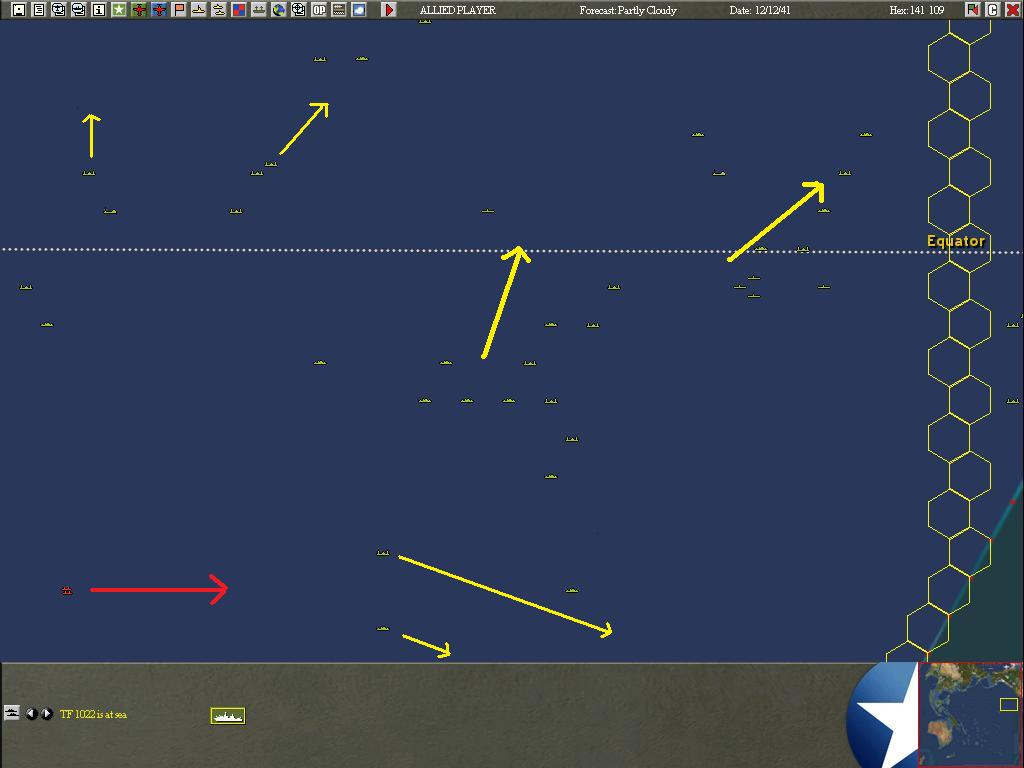
Task: Select the red enemy task force marker
Action: (x=67, y=590)
